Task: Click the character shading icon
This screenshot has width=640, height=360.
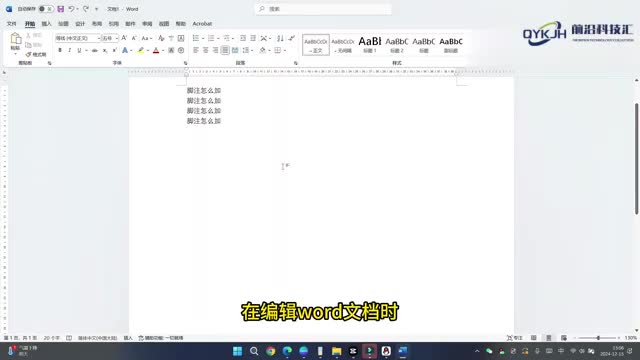Action: click(171, 50)
